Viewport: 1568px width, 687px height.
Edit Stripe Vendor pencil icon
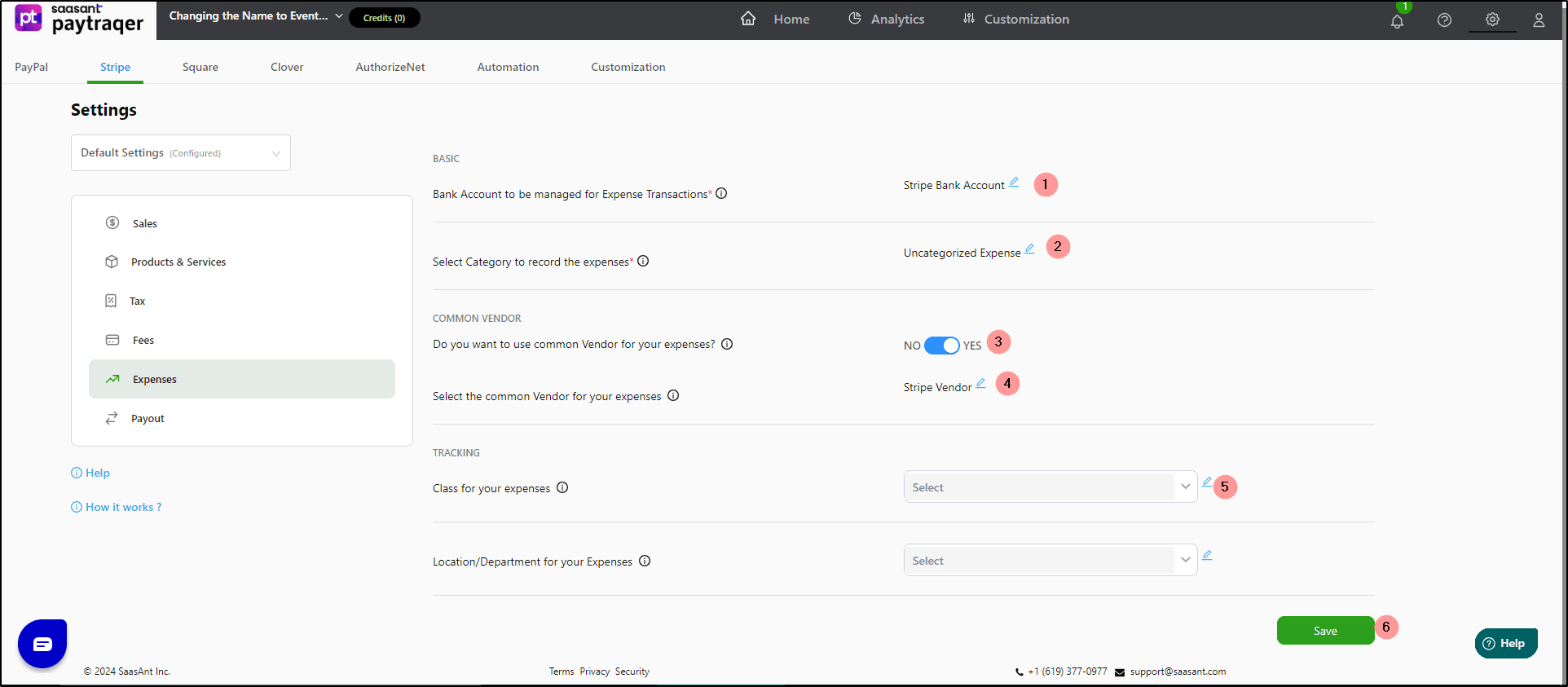(x=980, y=383)
